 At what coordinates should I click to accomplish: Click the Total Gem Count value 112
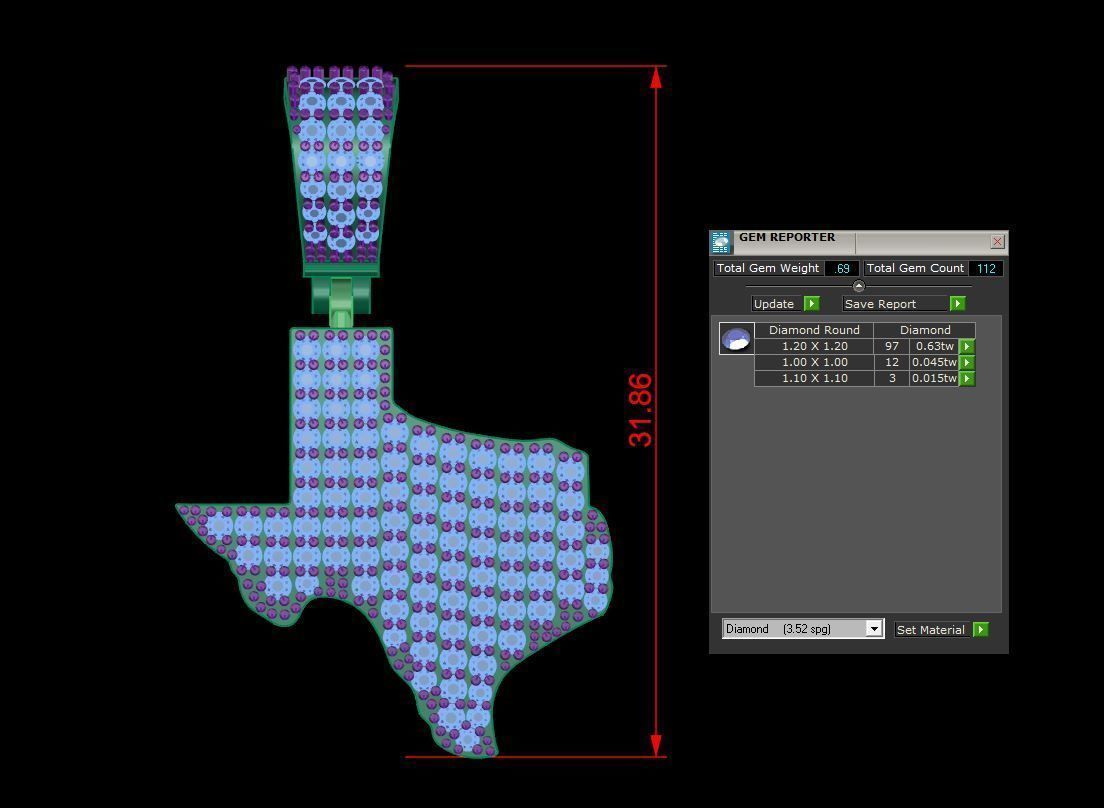pyautogui.click(x=986, y=268)
